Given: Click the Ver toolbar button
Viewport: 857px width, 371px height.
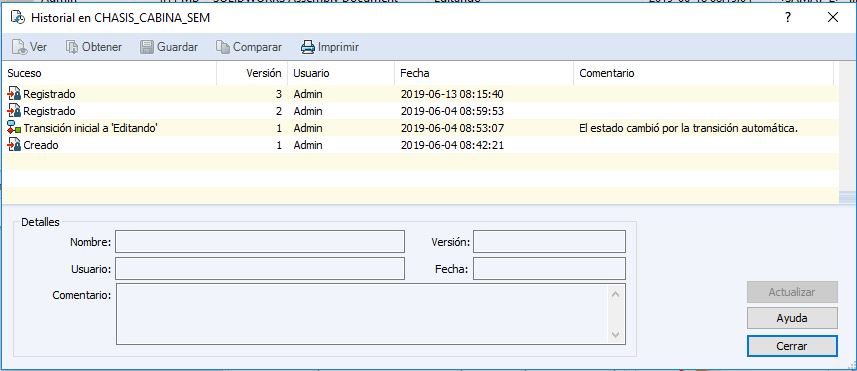Looking at the screenshot, I should [29, 47].
